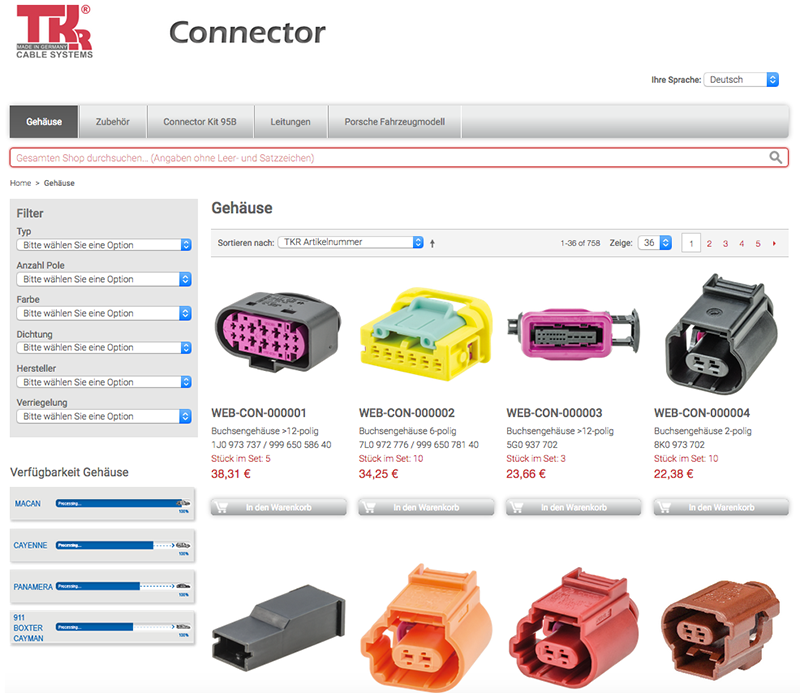Open the Porsche Fahrzeugmodell tab

[x=394, y=122]
